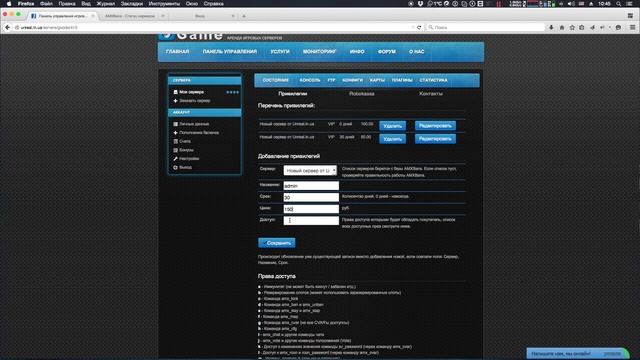
Task: Open the 'Файл' menu in menu bar
Action: [46, 4]
